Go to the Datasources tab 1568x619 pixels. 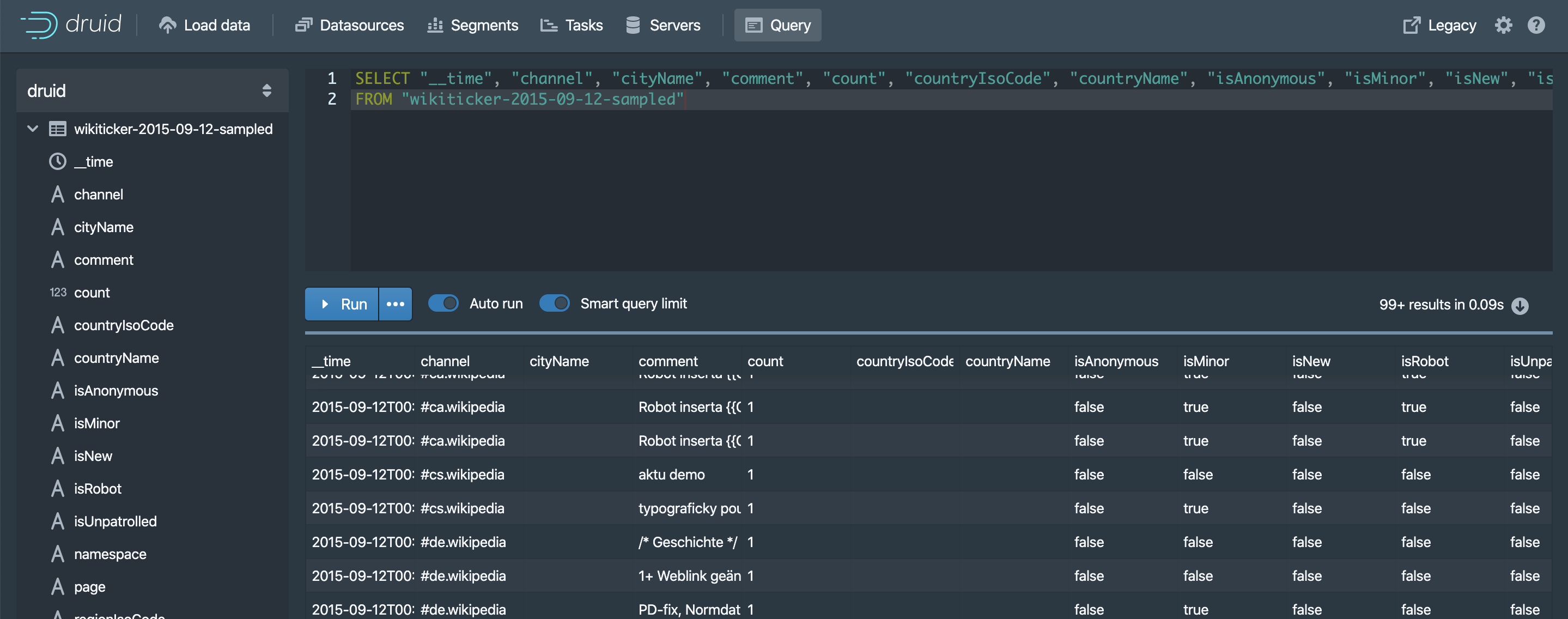[x=349, y=25]
